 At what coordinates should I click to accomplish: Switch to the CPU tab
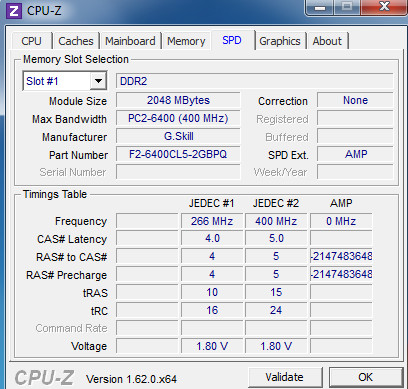pos(31,41)
